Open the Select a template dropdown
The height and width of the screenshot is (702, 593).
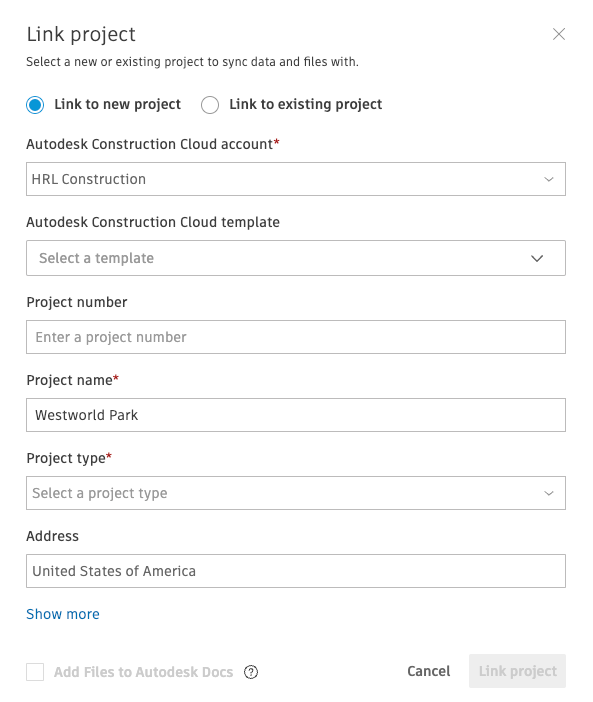(296, 258)
